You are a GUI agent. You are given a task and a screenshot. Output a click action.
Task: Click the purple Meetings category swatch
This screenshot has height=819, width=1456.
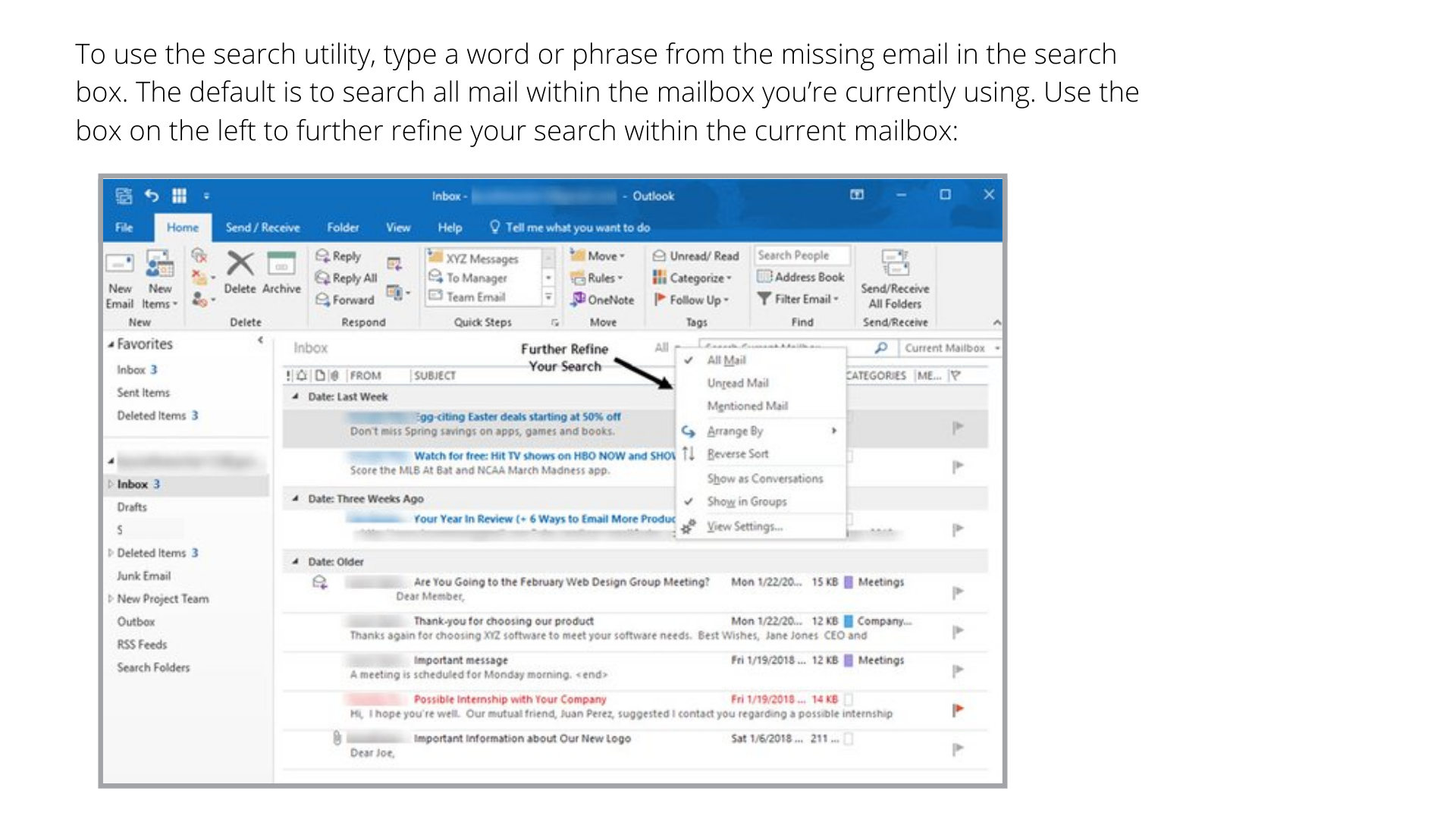849,582
